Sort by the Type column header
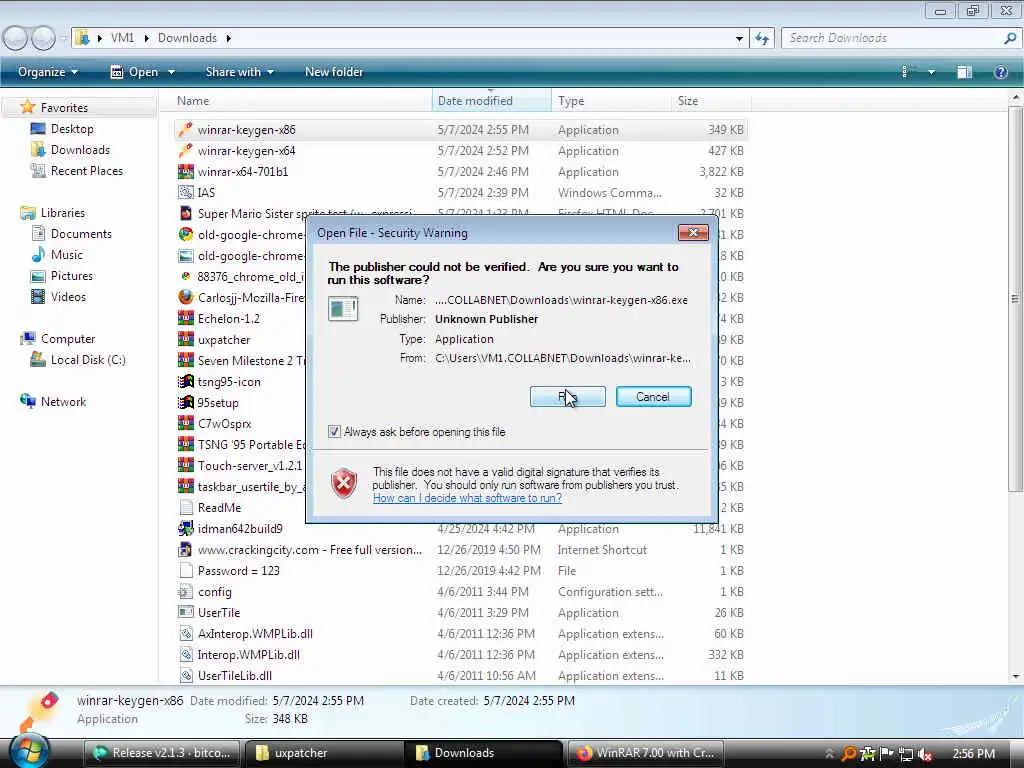The height and width of the screenshot is (768, 1024). 611,101
